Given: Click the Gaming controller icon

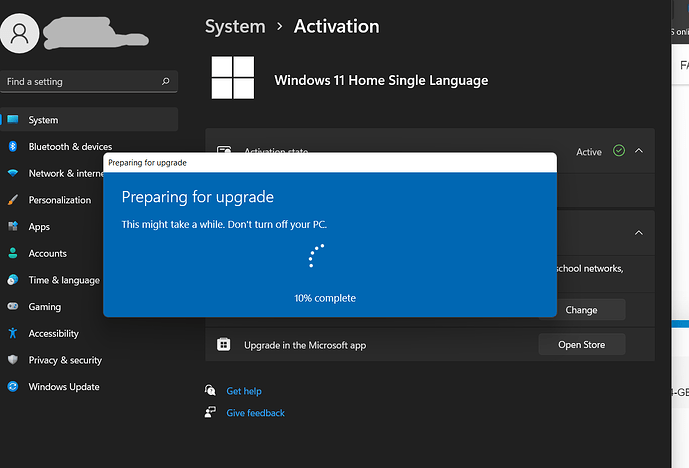Looking at the screenshot, I should [x=13, y=307].
